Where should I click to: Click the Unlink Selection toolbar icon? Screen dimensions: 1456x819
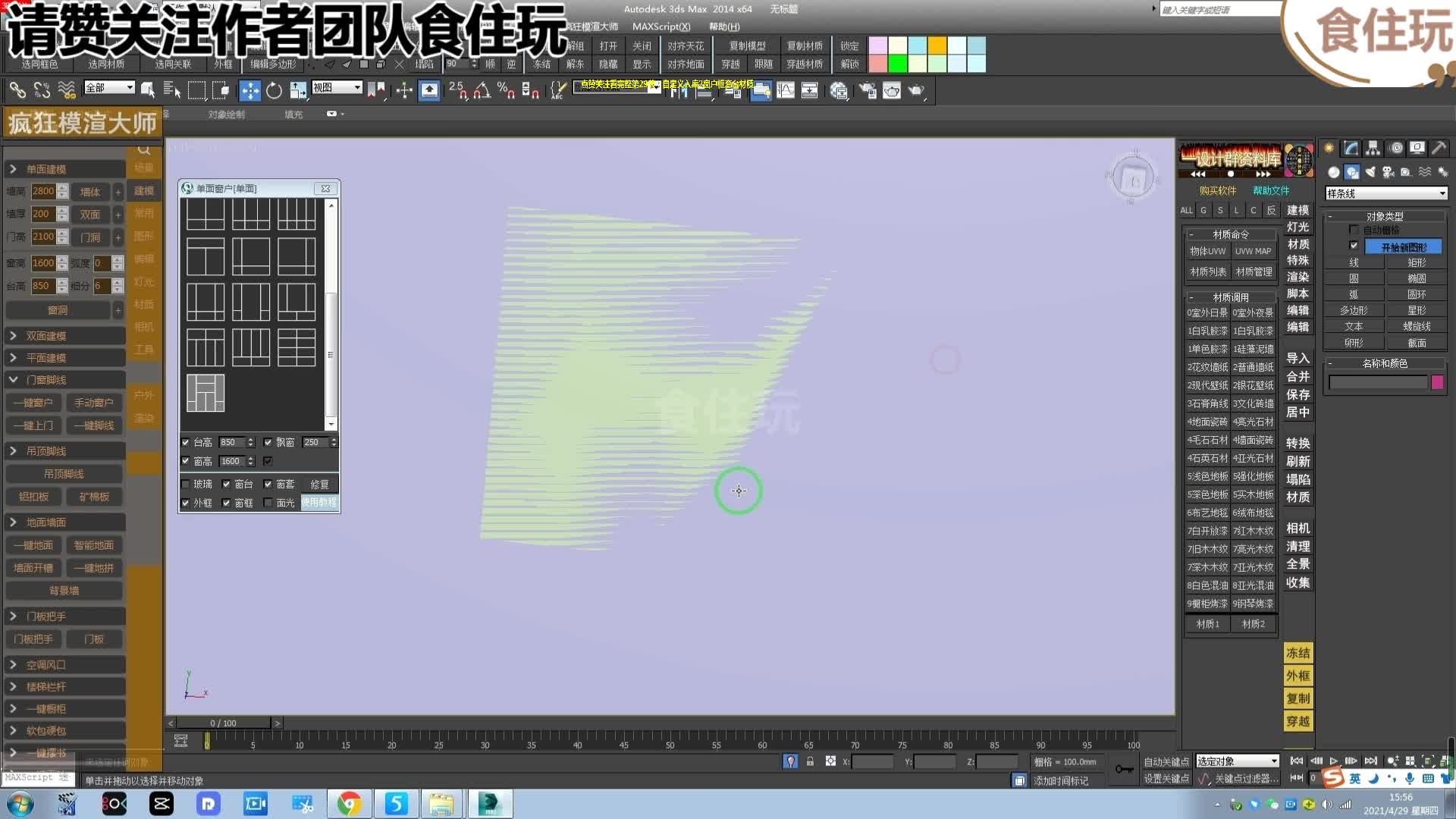click(42, 90)
